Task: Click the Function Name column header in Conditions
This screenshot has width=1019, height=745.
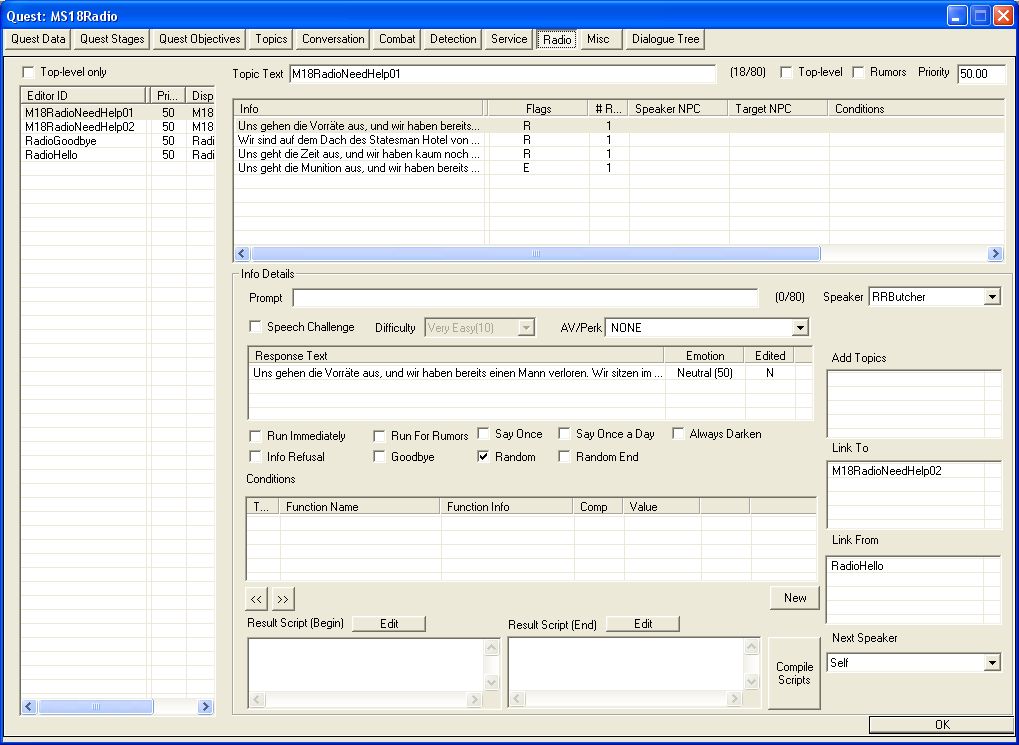Action: point(359,506)
